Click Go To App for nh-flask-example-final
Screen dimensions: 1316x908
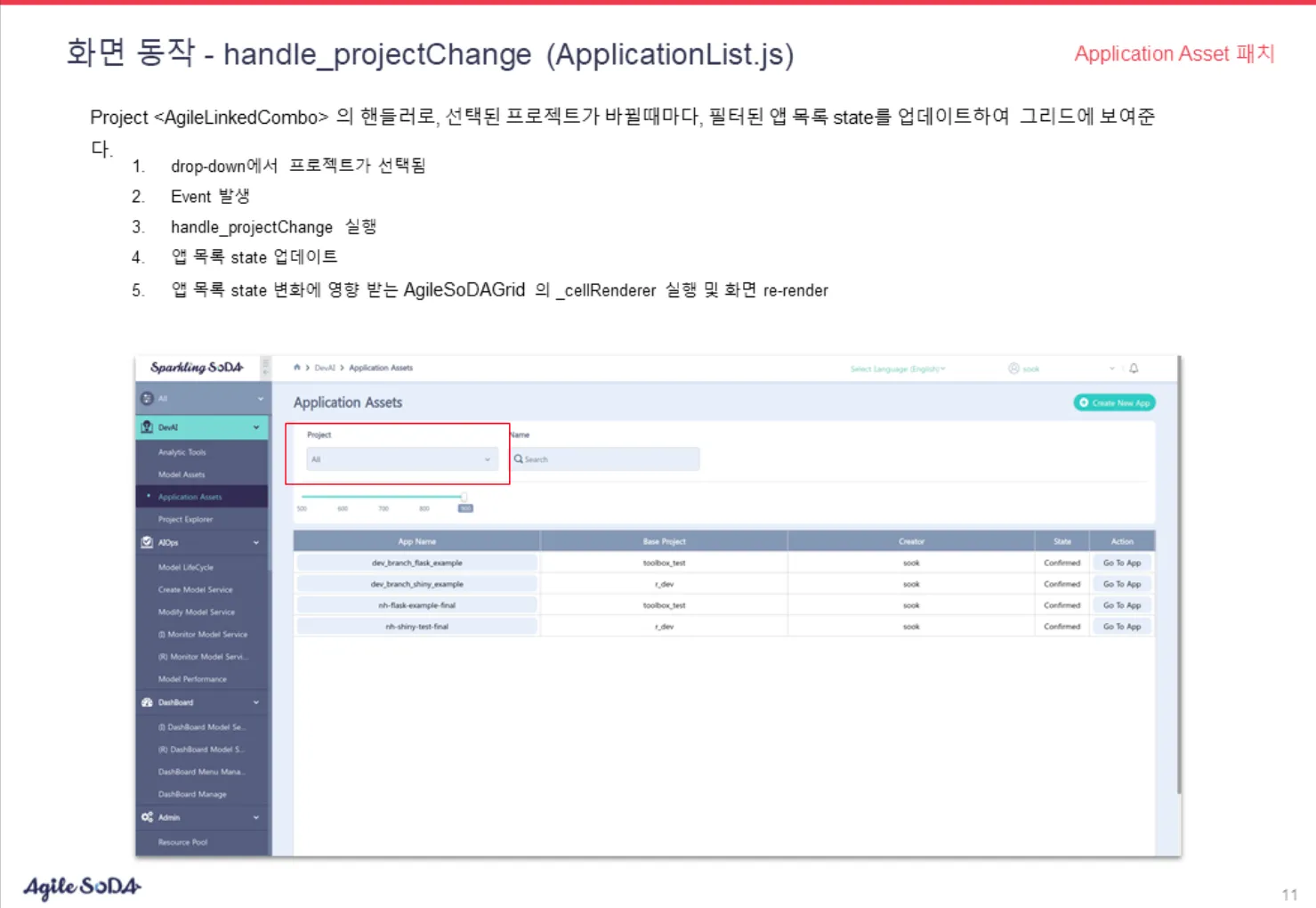1122,605
